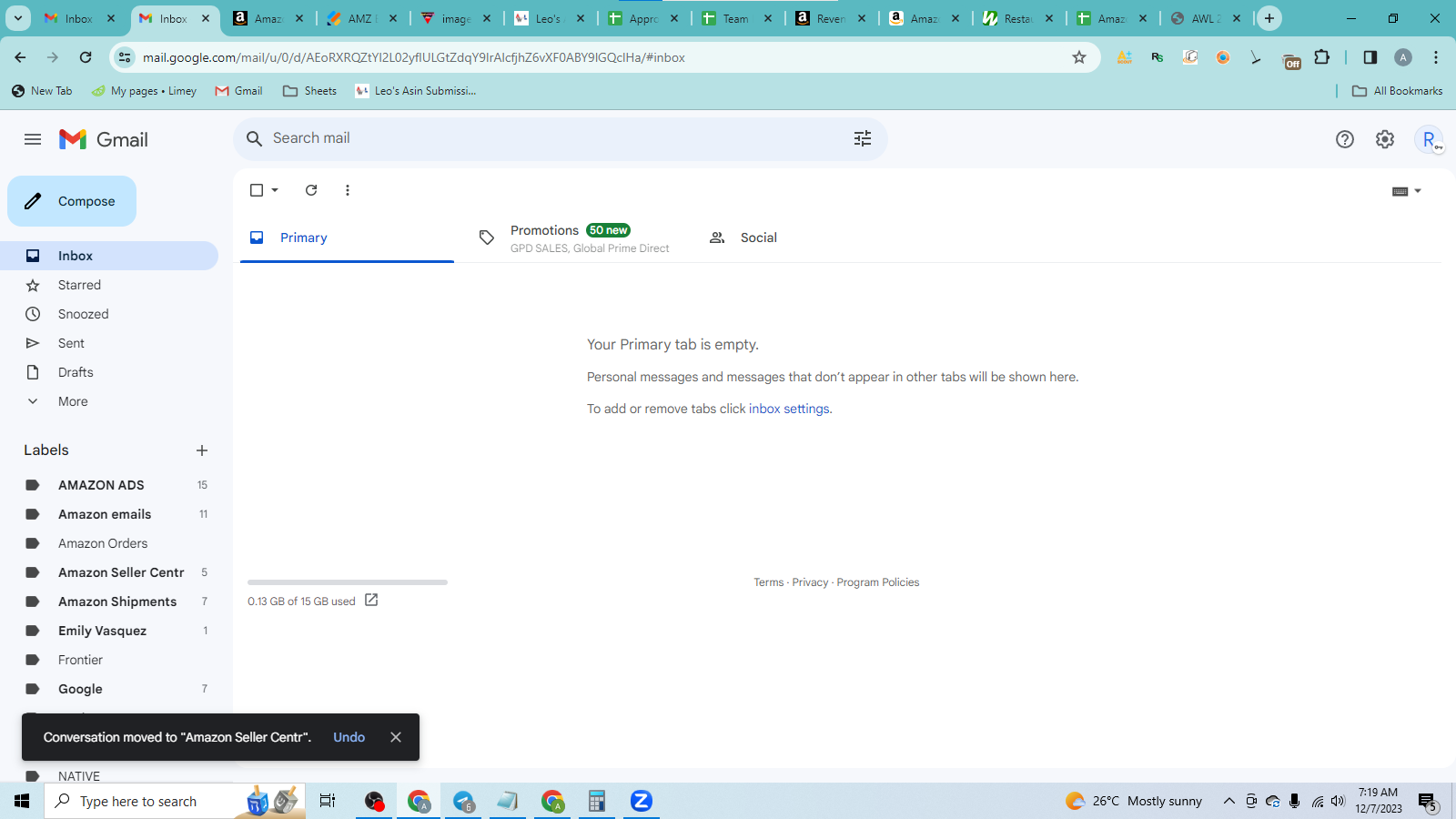Image resolution: width=1456 pixels, height=819 pixels.
Task: Compose a new email
Action: coord(72,201)
